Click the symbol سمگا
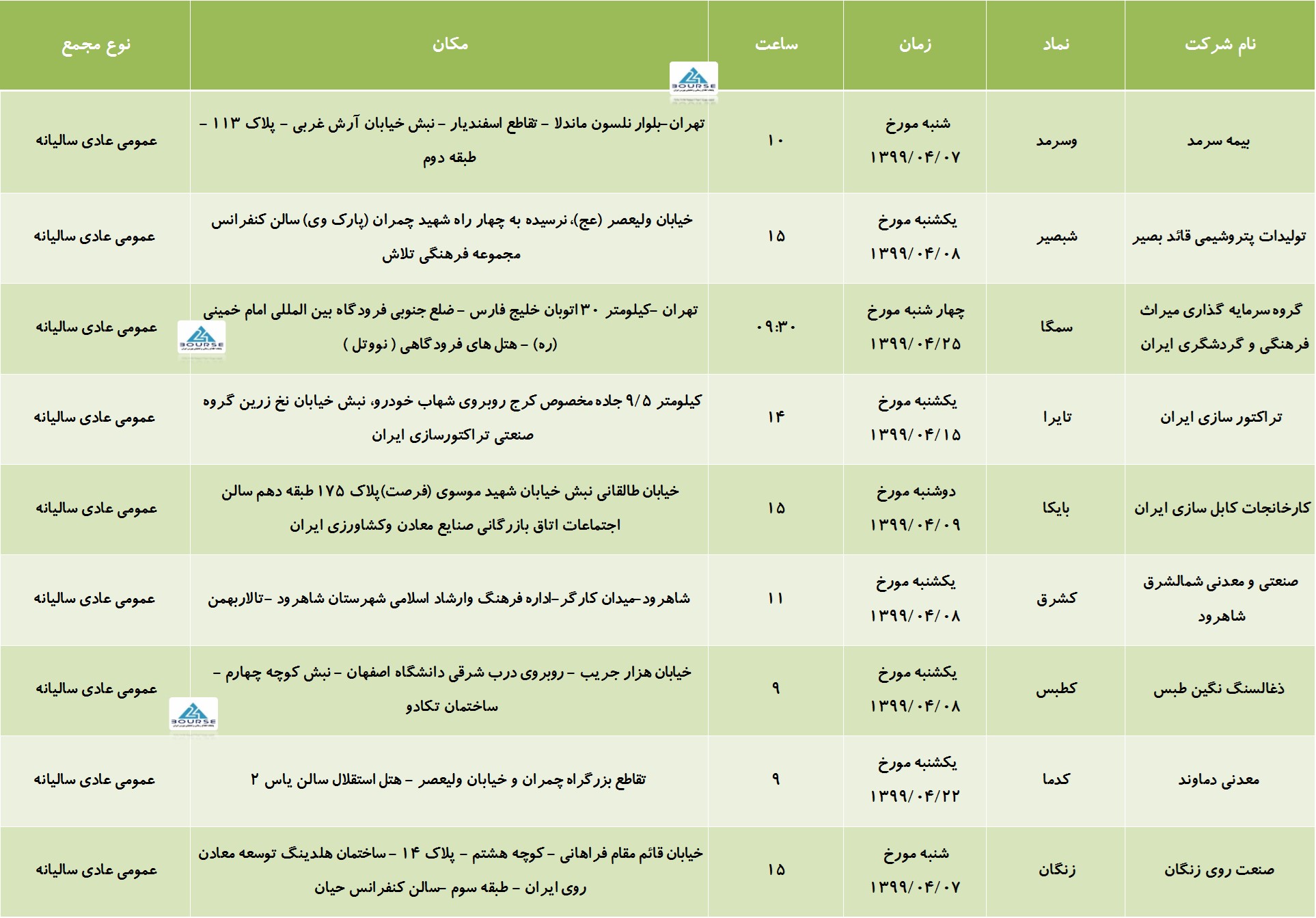Screen dimensions: 1316x918 (x=1056, y=327)
